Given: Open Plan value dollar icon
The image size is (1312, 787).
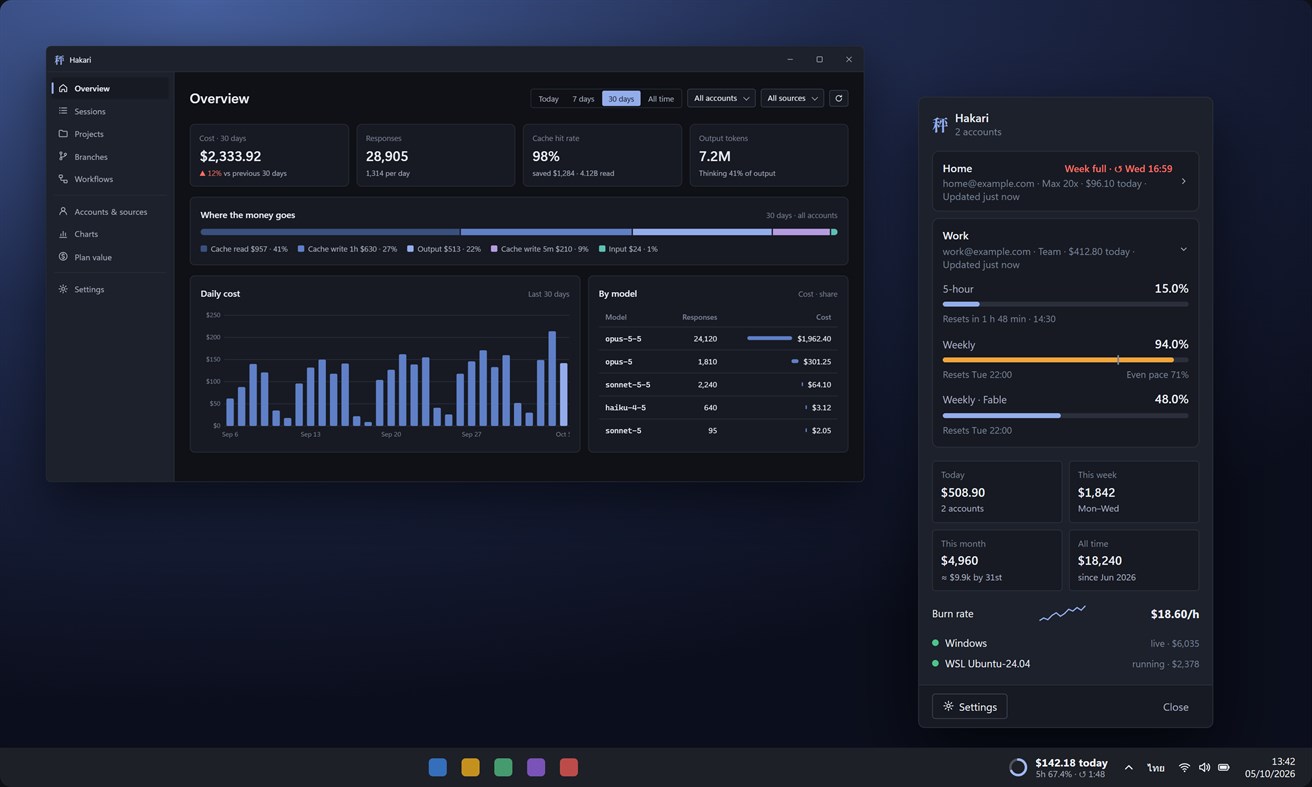Looking at the screenshot, I should 63,257.
